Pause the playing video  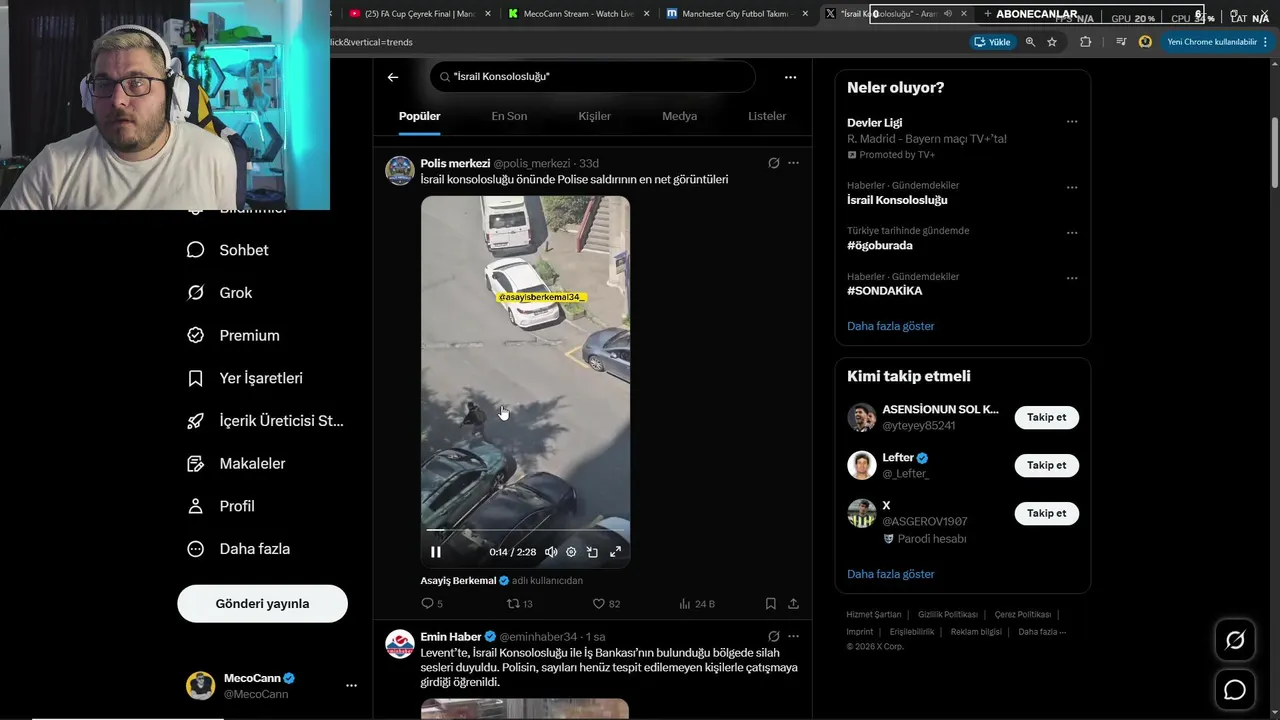pyautogui.click(x=436, y=552)
